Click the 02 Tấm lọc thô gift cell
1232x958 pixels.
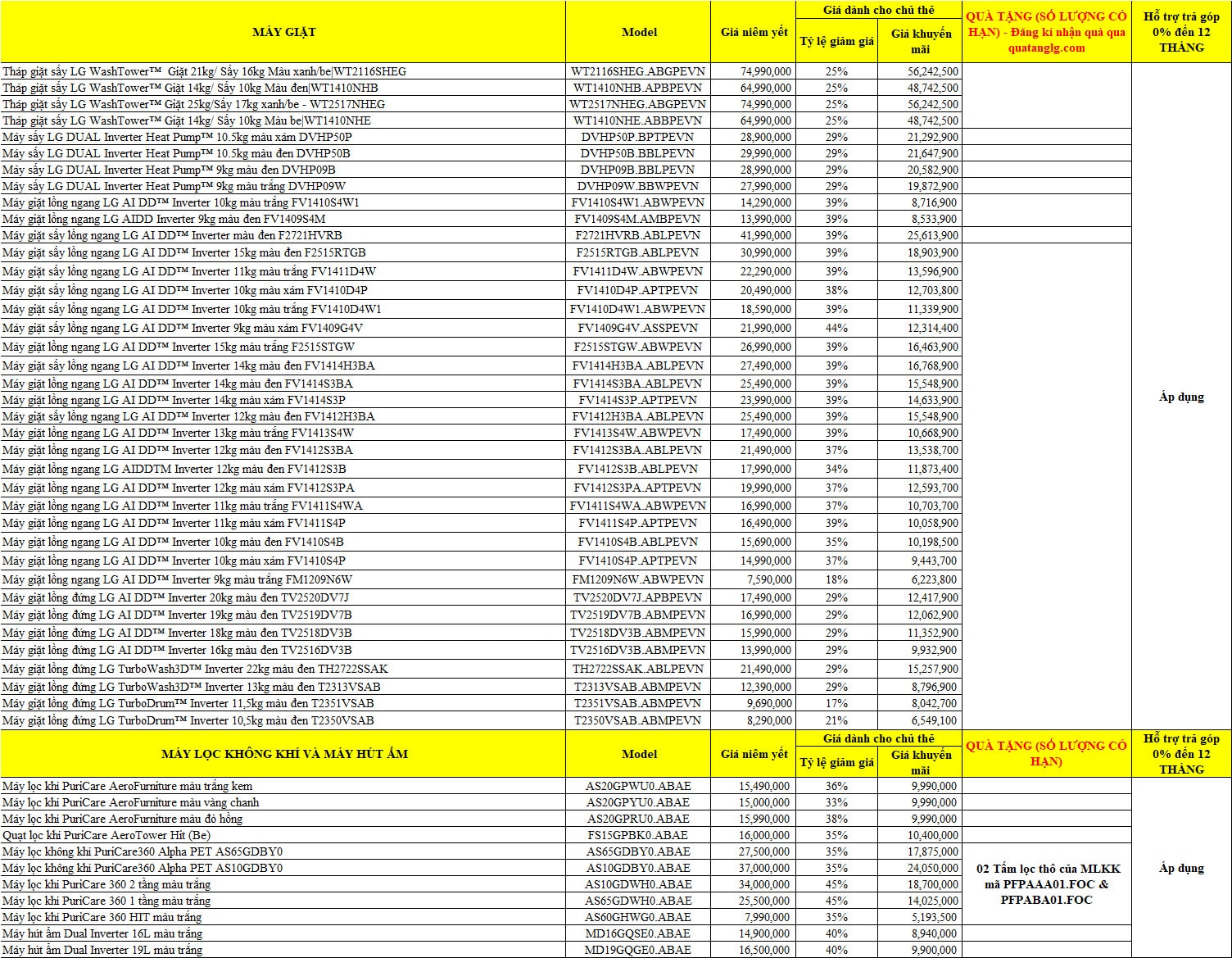(x=1046, y=884)
